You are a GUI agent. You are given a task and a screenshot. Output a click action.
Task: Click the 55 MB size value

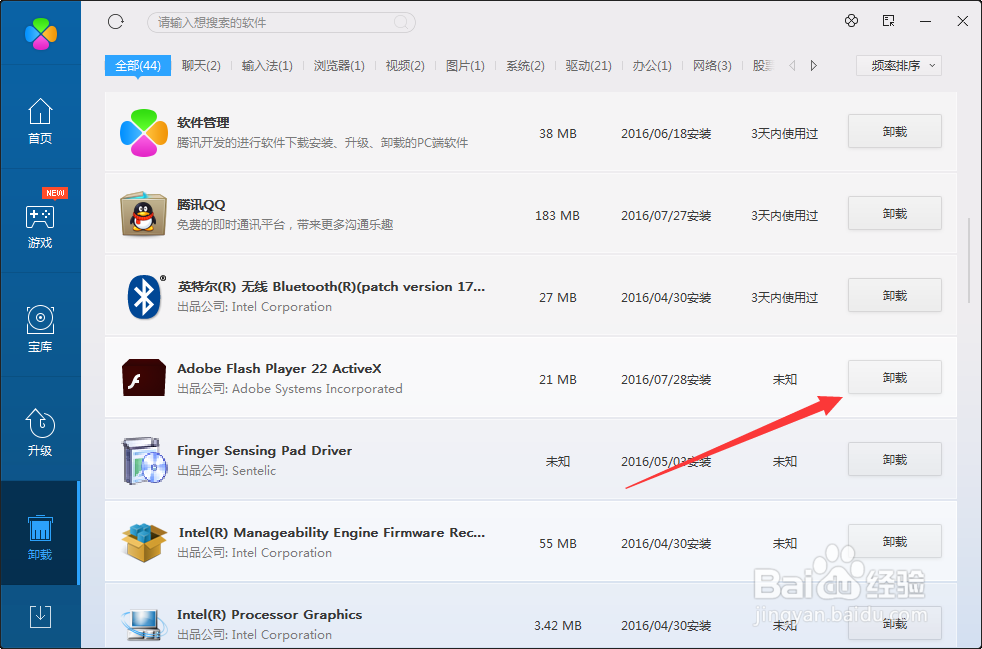[x=557, y=544]
